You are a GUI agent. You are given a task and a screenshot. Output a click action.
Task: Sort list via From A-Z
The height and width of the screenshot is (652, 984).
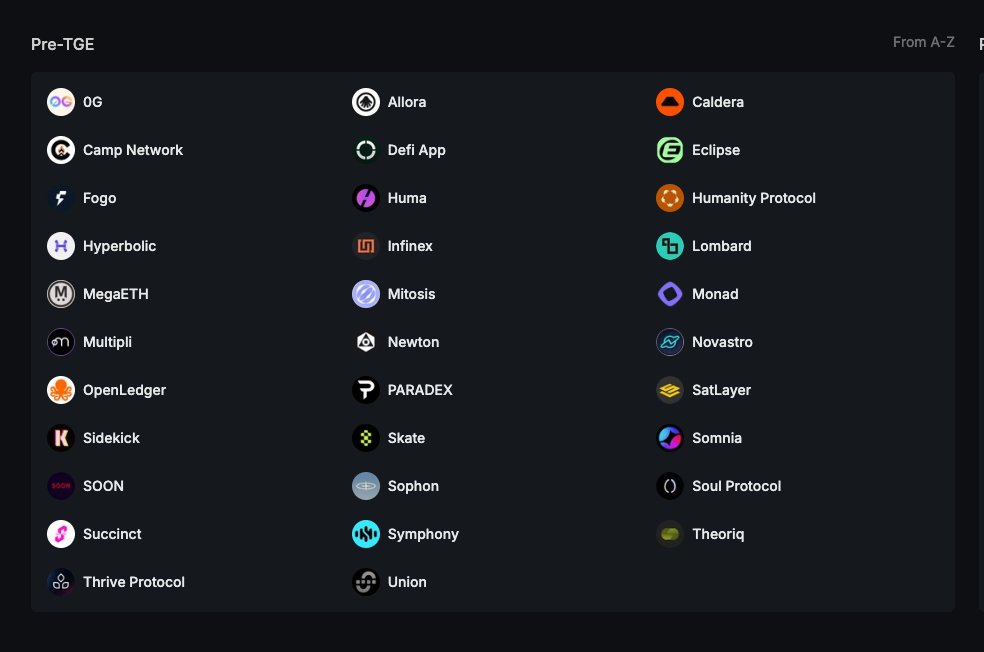pyautogui.click(x=923, y=42)
